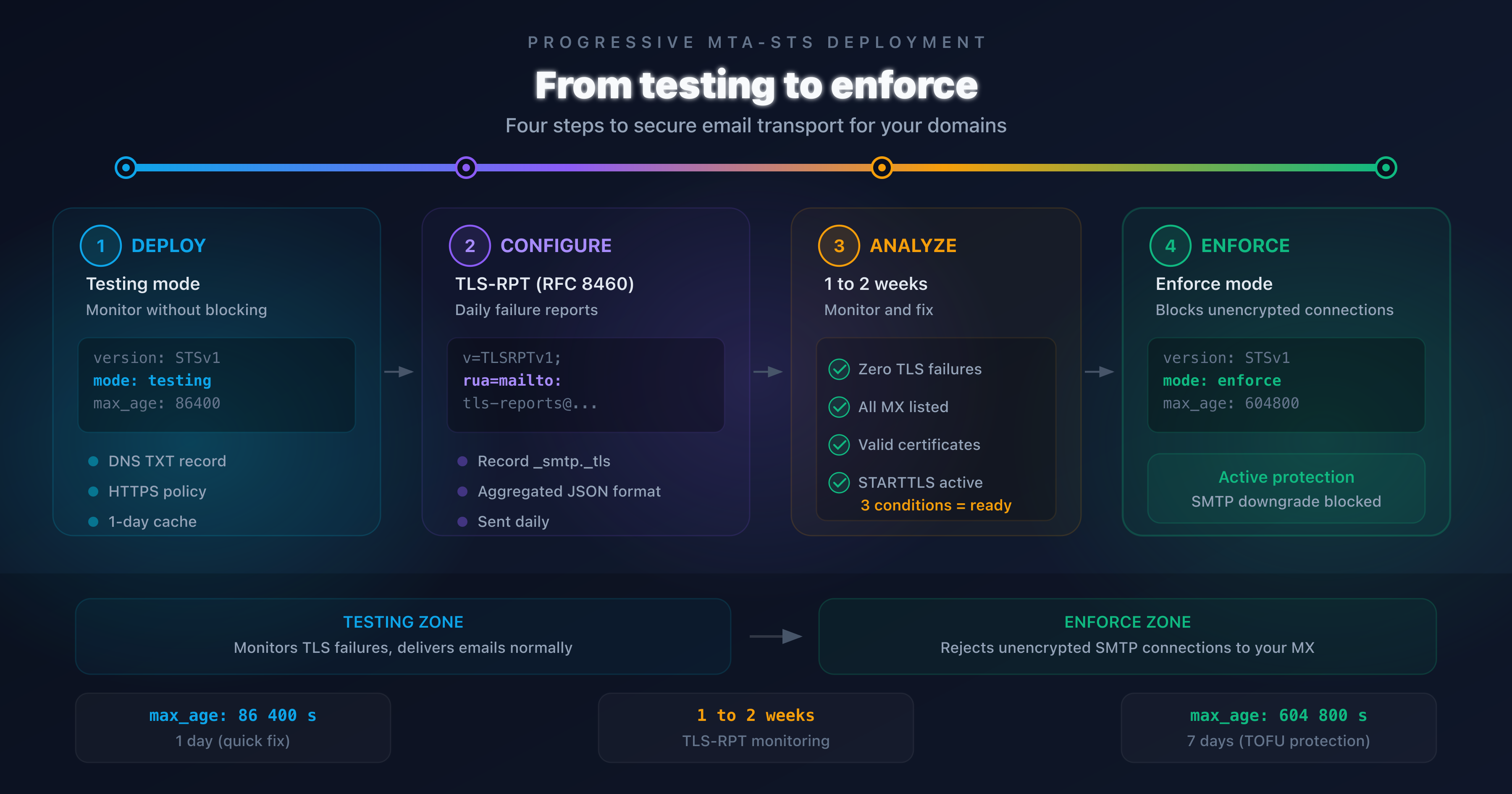Click arrow between Configure and Analyze cards
This screenshot has height=794, width=1512.
point(768,372)
